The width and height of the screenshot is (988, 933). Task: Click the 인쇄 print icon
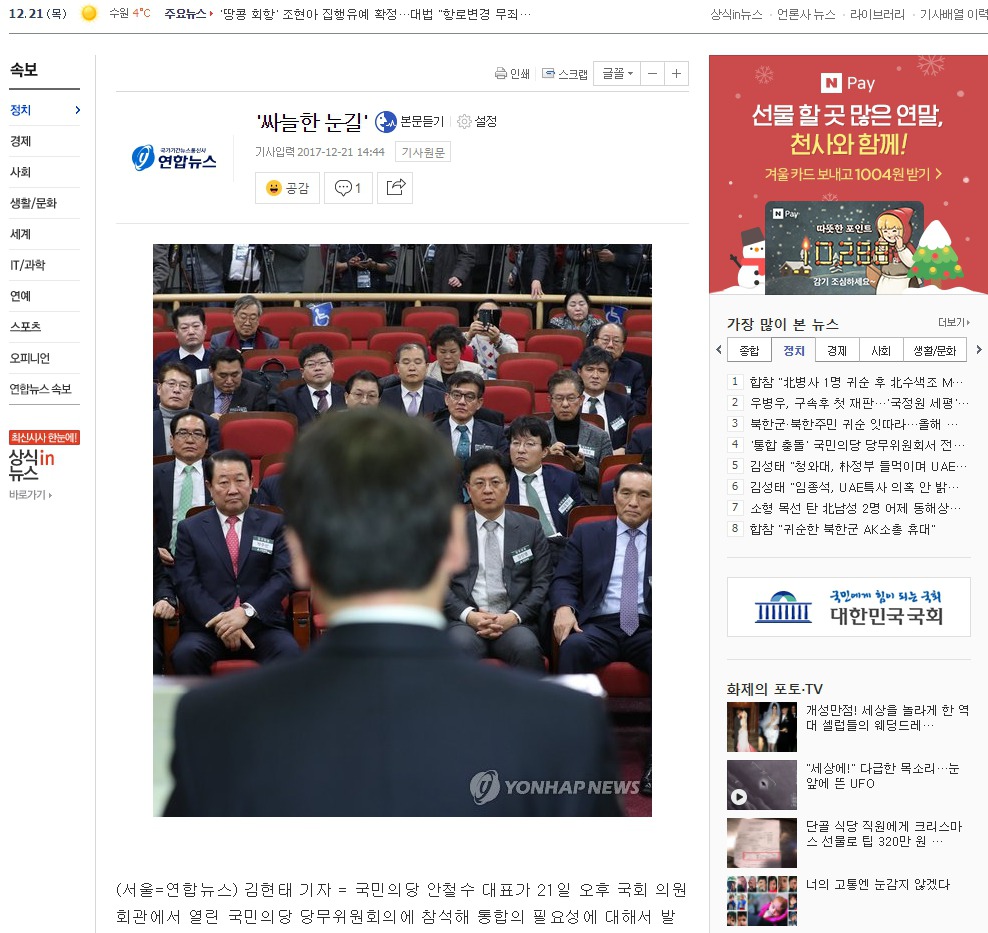click(501, 73)
